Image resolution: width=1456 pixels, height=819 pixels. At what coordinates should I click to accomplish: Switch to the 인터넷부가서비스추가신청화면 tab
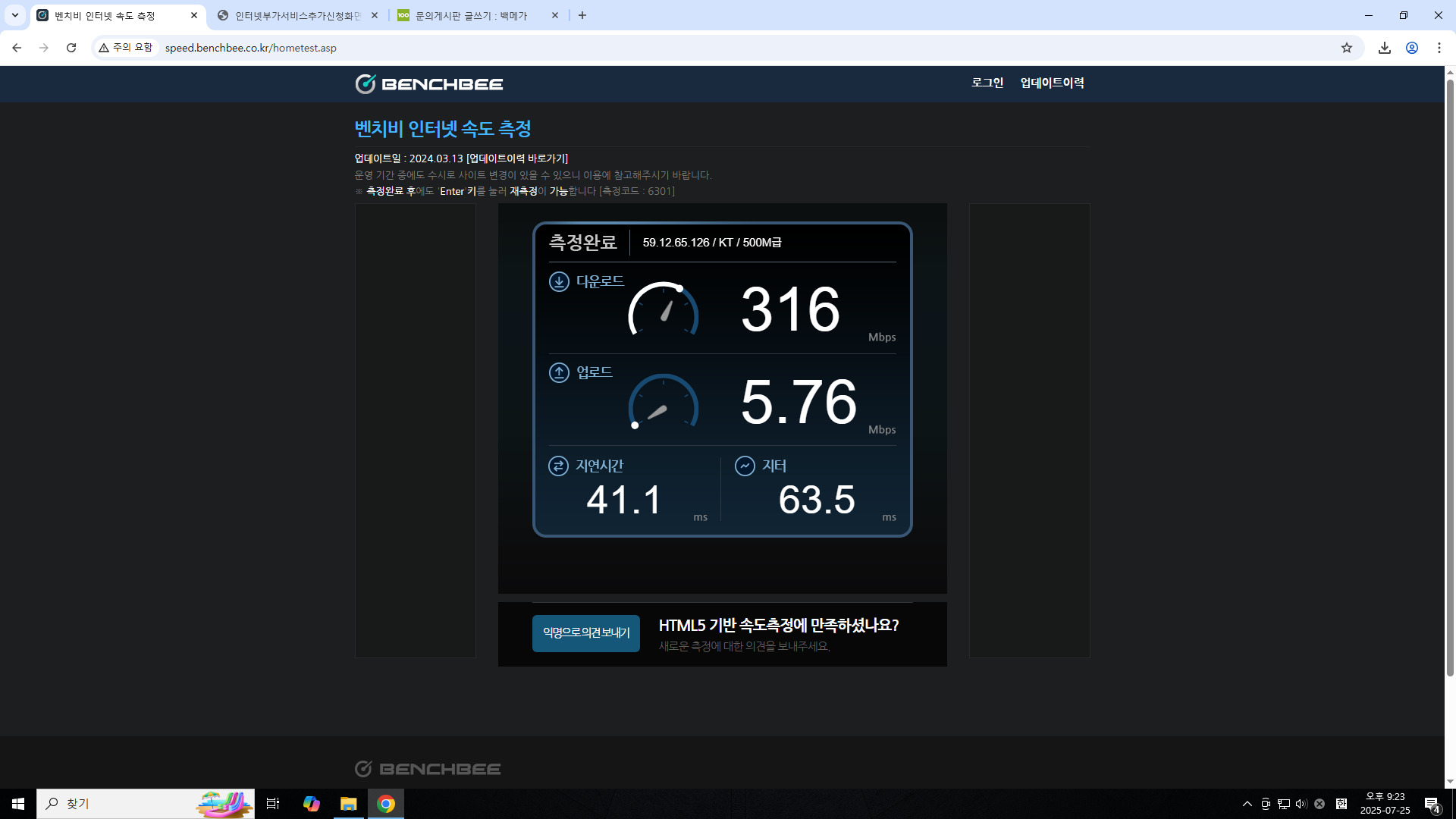point(297,15)
